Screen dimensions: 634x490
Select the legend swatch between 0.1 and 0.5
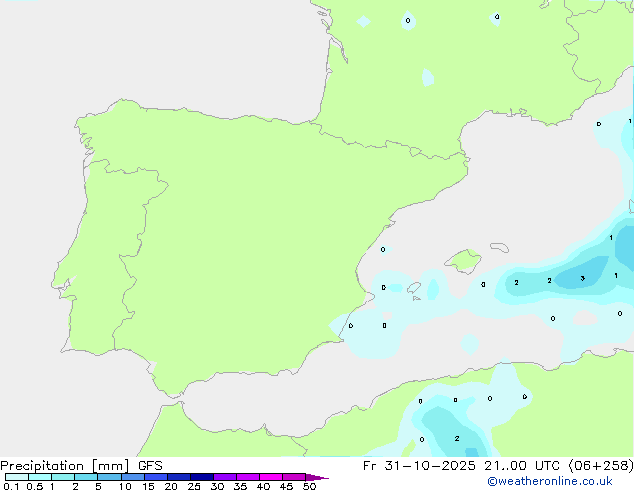click(17, 477)
